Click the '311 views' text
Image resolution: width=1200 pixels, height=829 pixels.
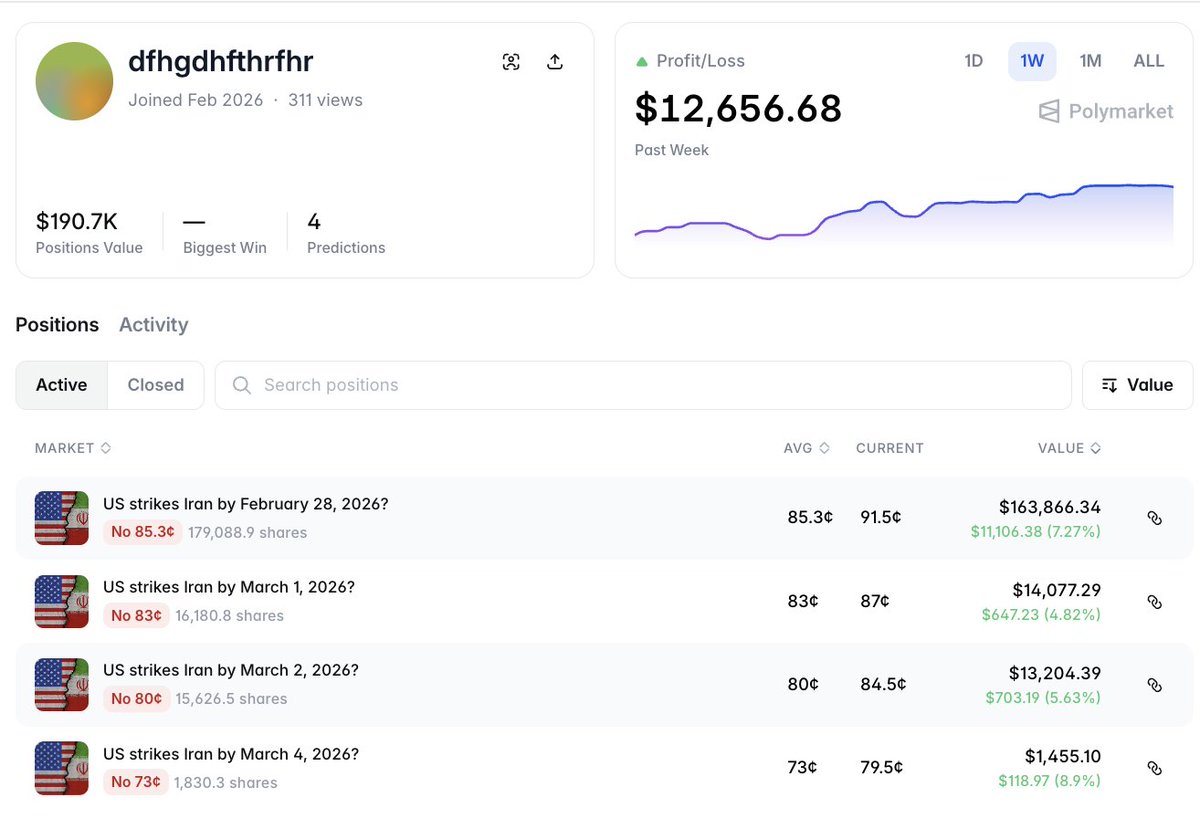point(325,100)
